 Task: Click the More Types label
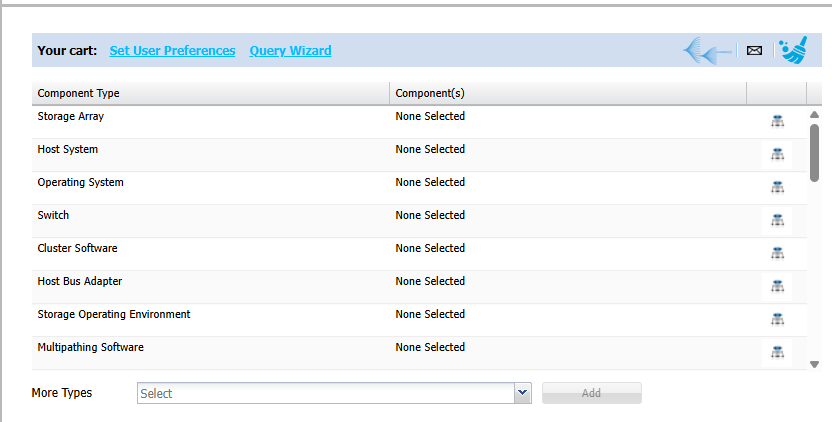62,393
